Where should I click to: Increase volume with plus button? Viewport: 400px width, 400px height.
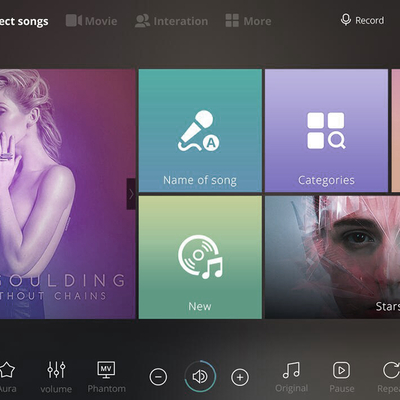coord(240,377)
